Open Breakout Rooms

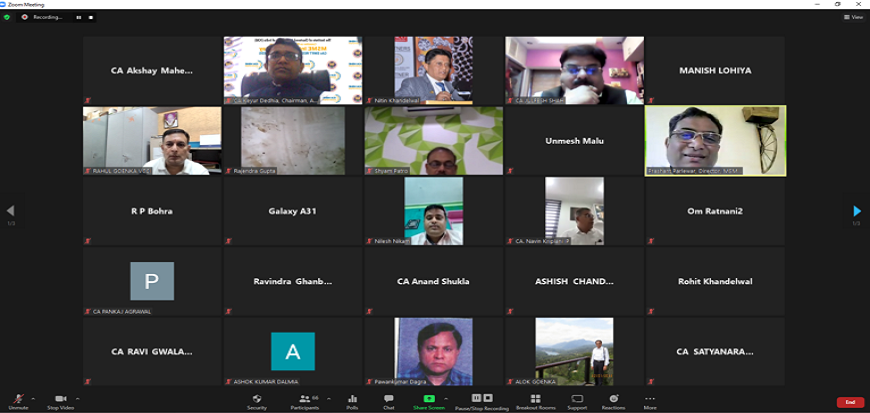(535, 400)
